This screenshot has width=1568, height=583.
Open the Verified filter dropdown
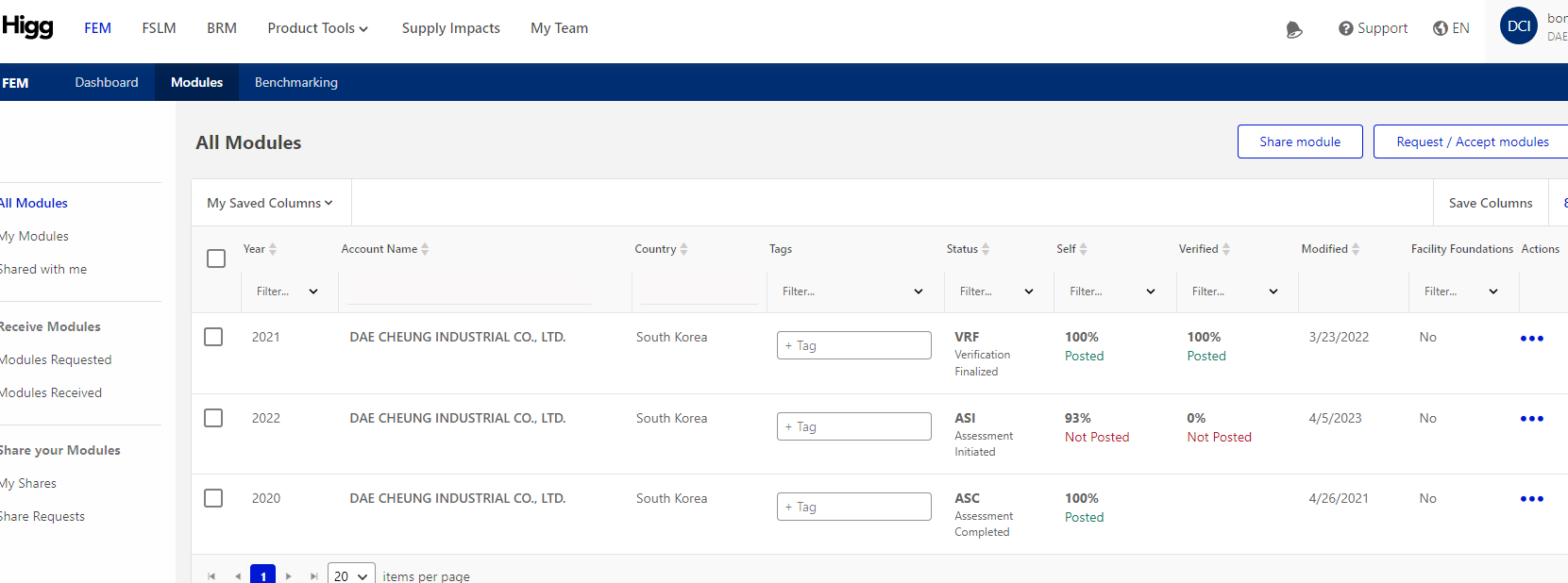tap(1235, 291)
